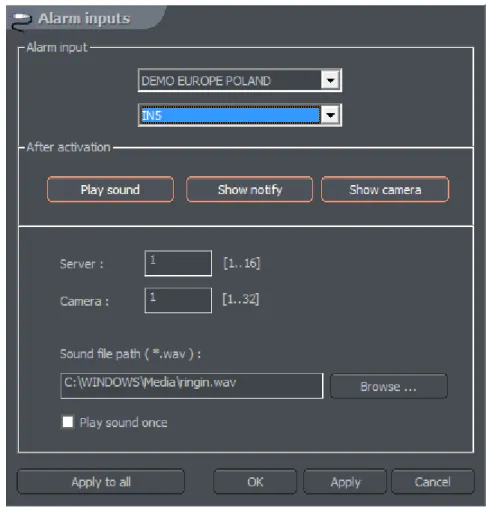Click the Camera : label
Viewport: 492px width, 511px height.
84,301
